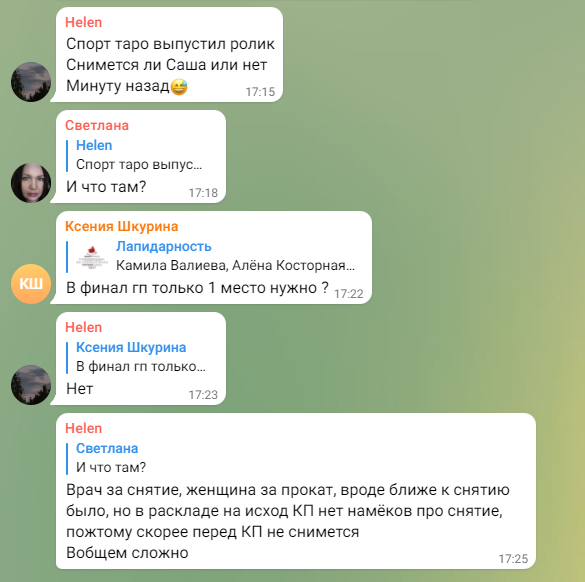Select the message starting Врач за снятие
Image resolution: width=585 pixels, height=582 pixels.
click(288, 521)
